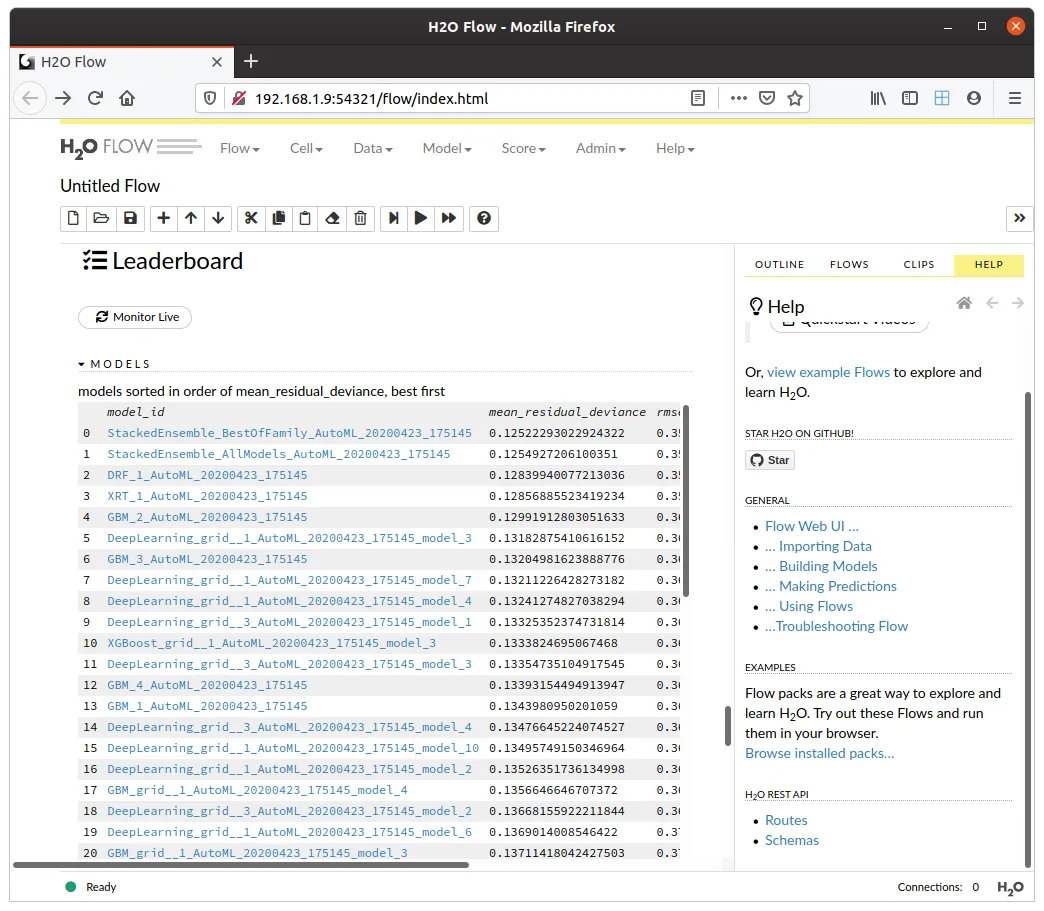Open the Model dropdown menu
1044x911 pixels.
[x=446, y=148]
